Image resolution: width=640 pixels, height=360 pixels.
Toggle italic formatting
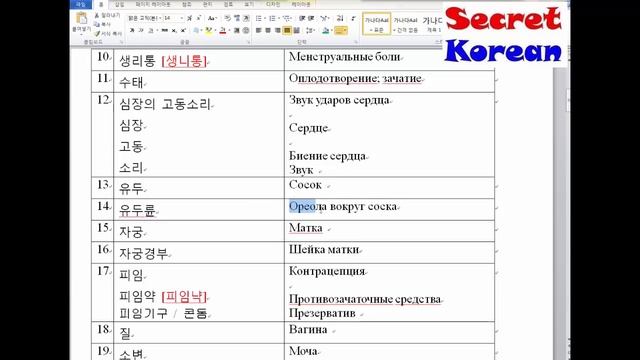point(141,31)
